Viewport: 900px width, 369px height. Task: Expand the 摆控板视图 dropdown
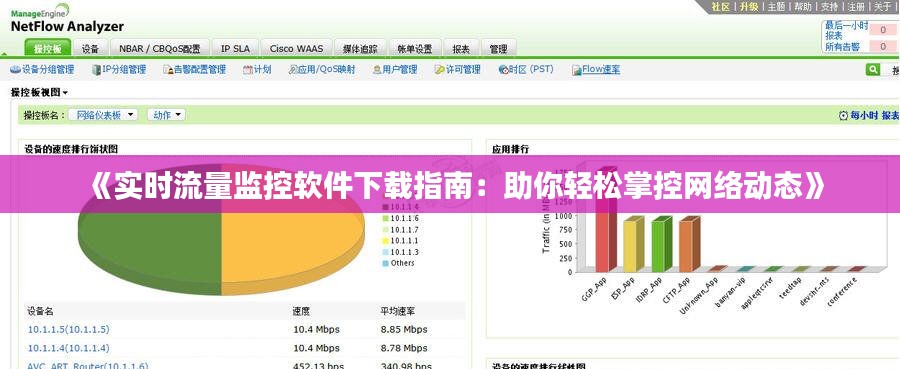pos(40,92)
